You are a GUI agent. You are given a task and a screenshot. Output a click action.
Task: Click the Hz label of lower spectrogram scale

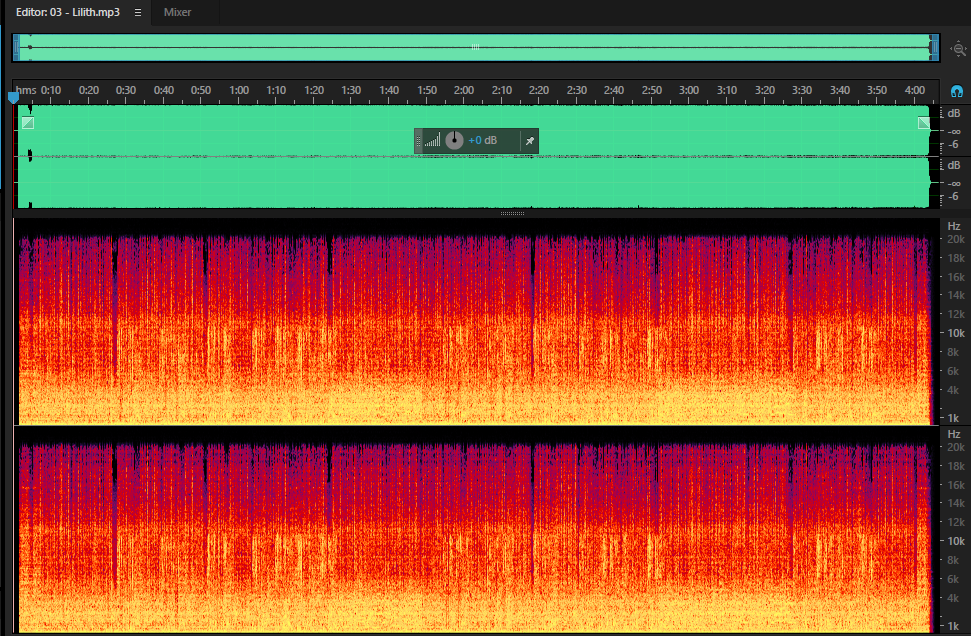954,434
